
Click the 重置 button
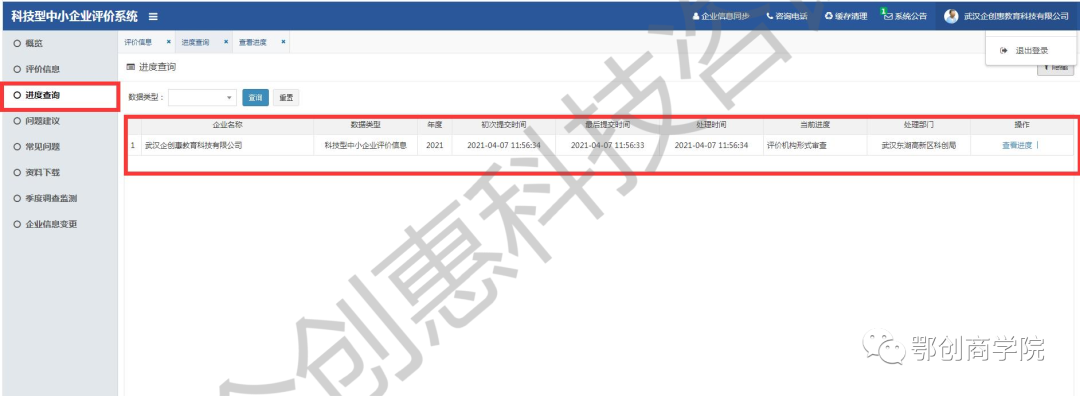pos(286,98)
